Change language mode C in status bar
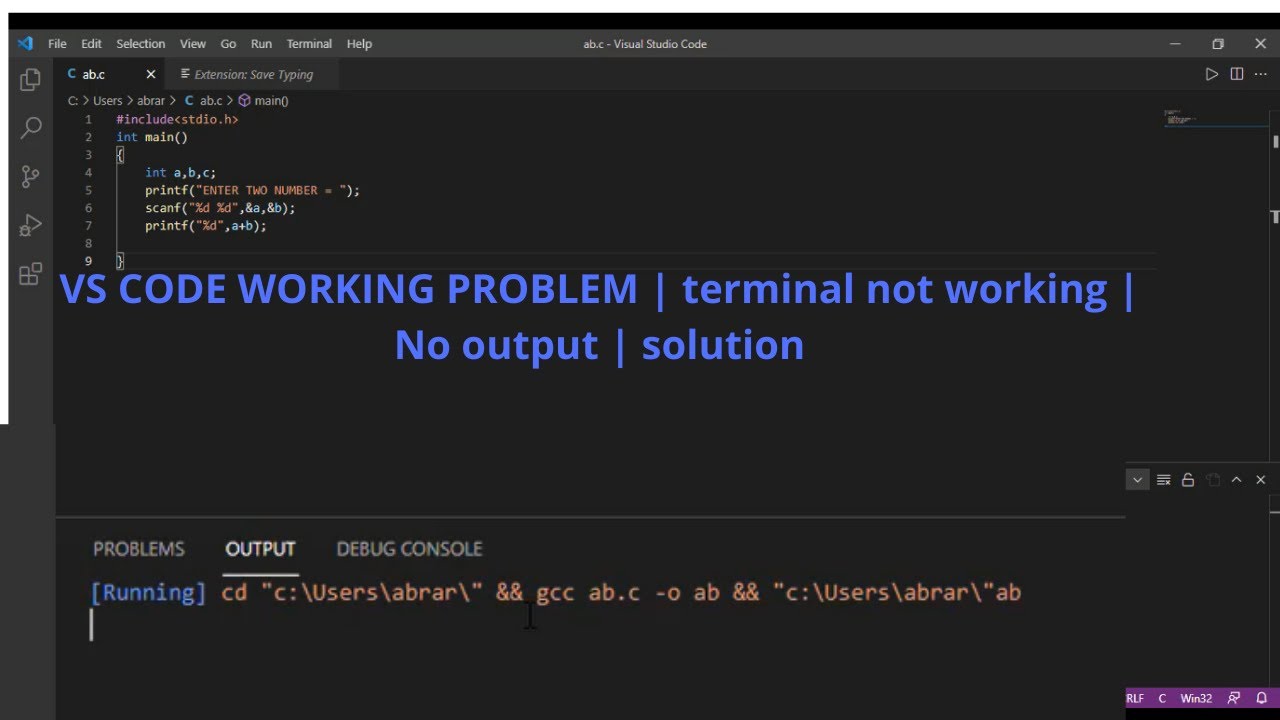Image resolution: width=1280 pixels, height=720 pixels. 1162,698
